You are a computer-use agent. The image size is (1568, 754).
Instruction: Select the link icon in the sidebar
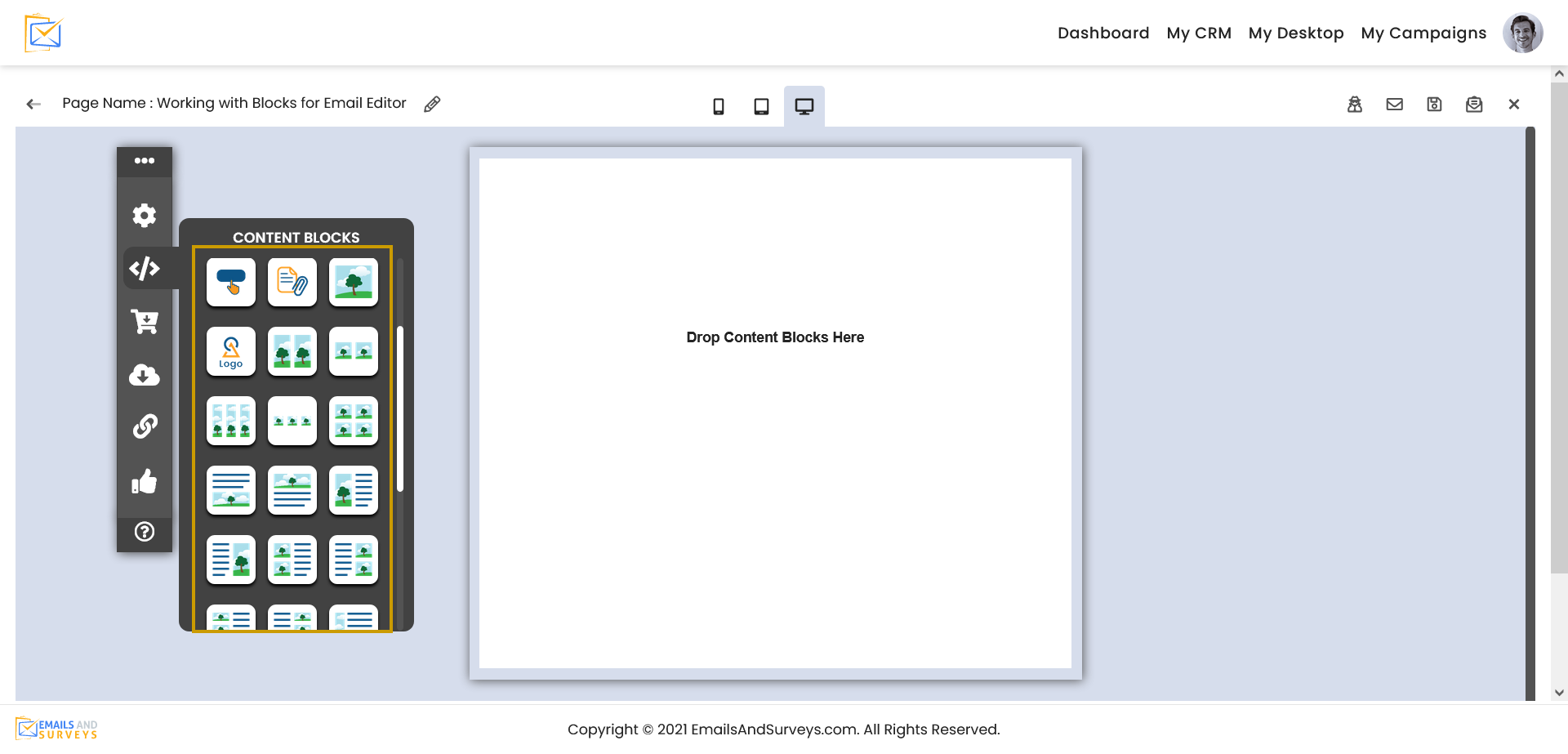[x=145, y=426]
